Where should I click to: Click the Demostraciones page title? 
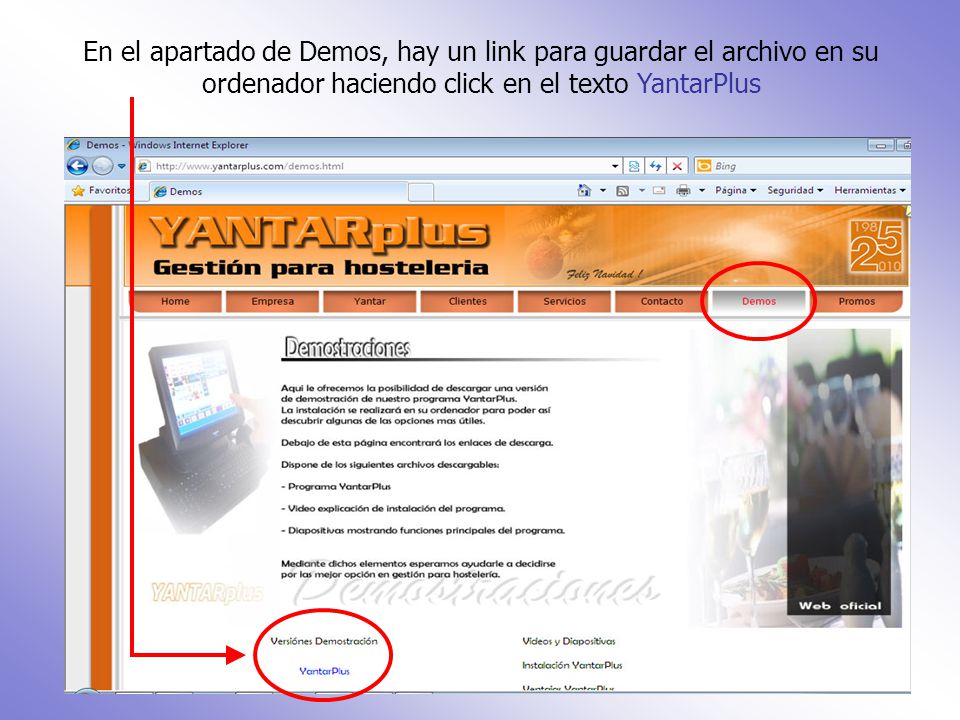(347, 347)
